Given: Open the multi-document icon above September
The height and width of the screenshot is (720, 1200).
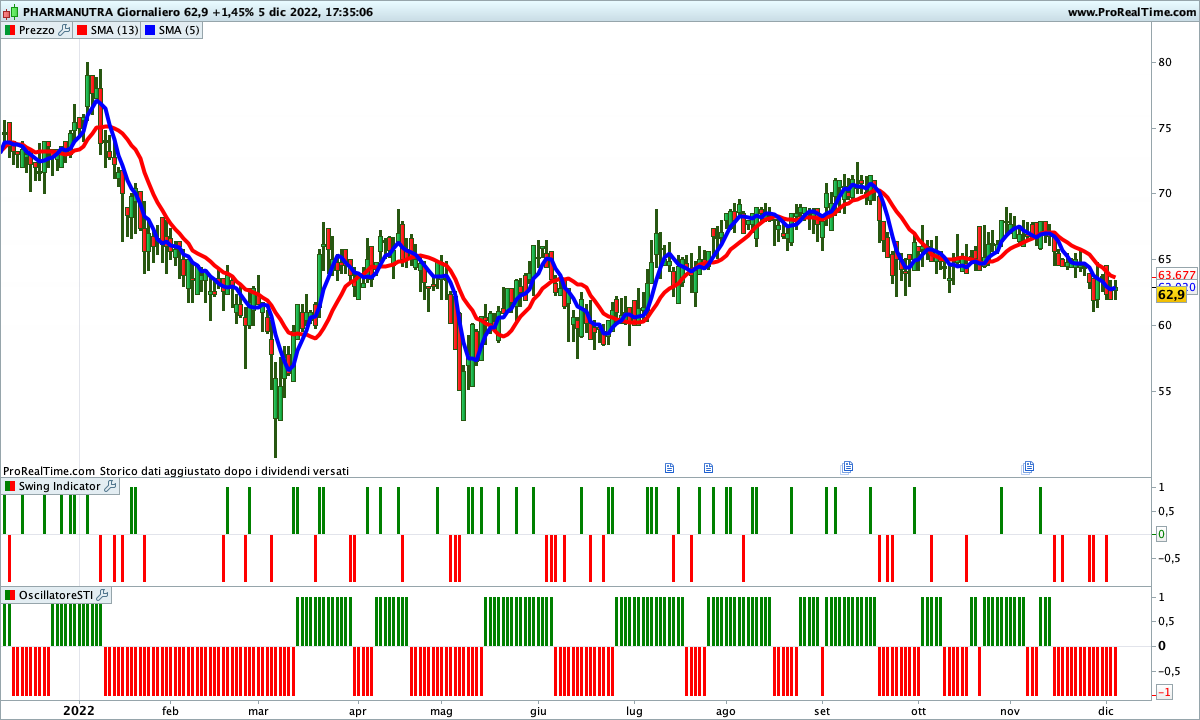Looking at the screenshot, I should pos(847,467).
